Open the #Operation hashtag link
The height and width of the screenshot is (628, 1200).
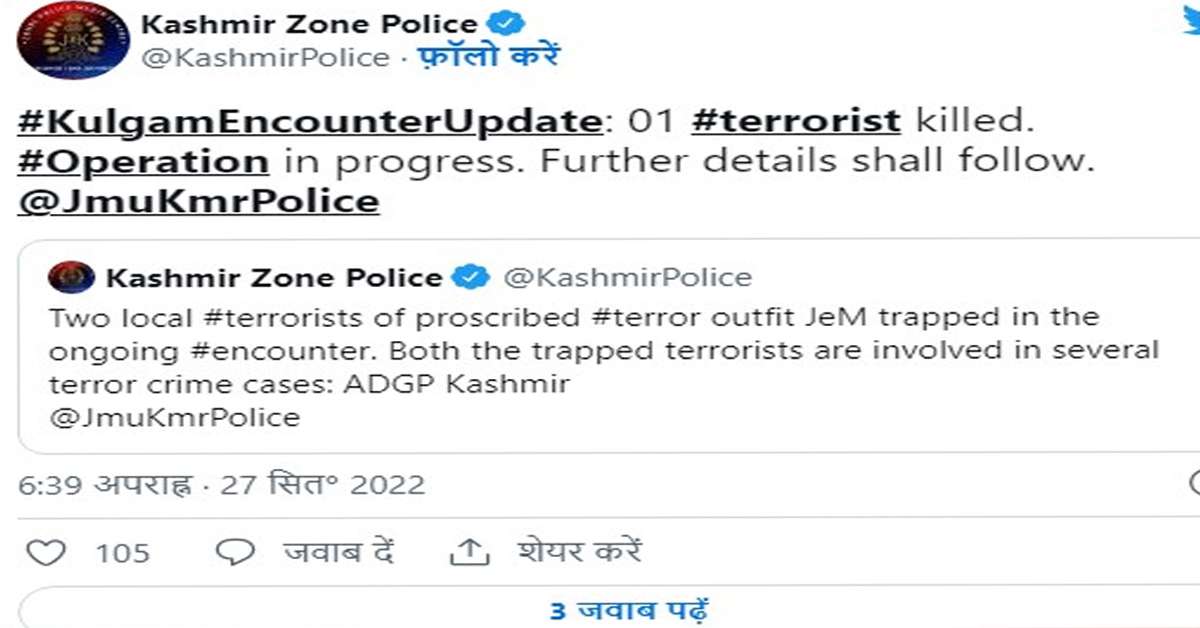click(x=143, y=161)
